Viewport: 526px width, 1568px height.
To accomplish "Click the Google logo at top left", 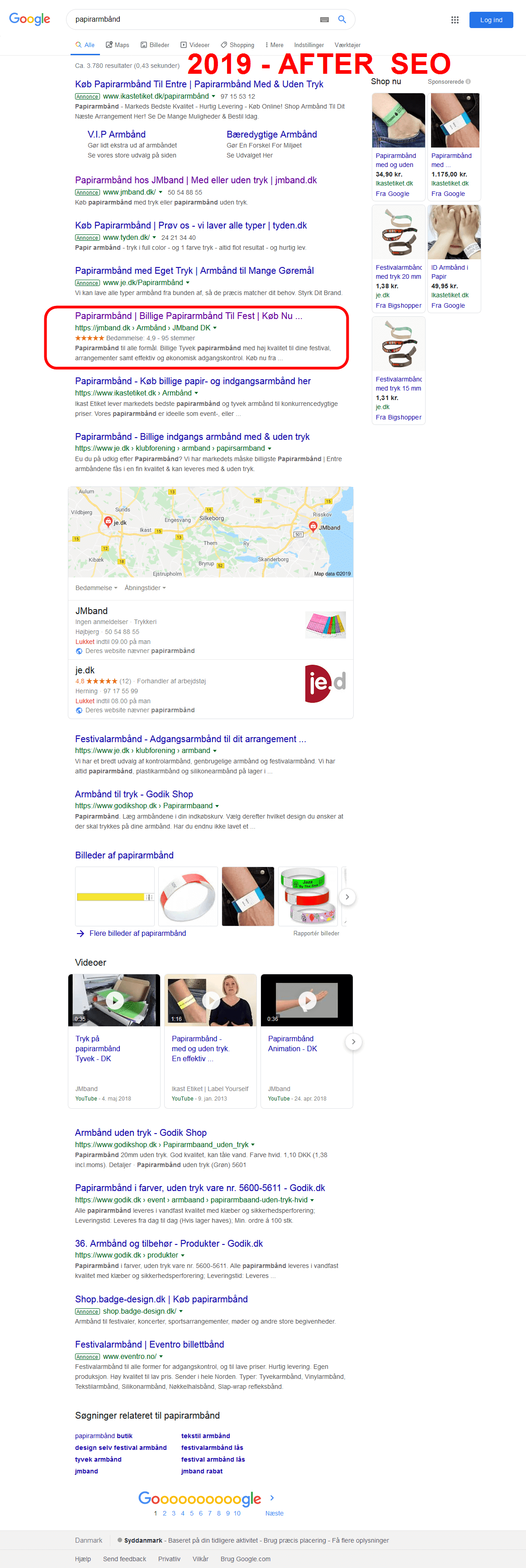I will click(30, 19).
